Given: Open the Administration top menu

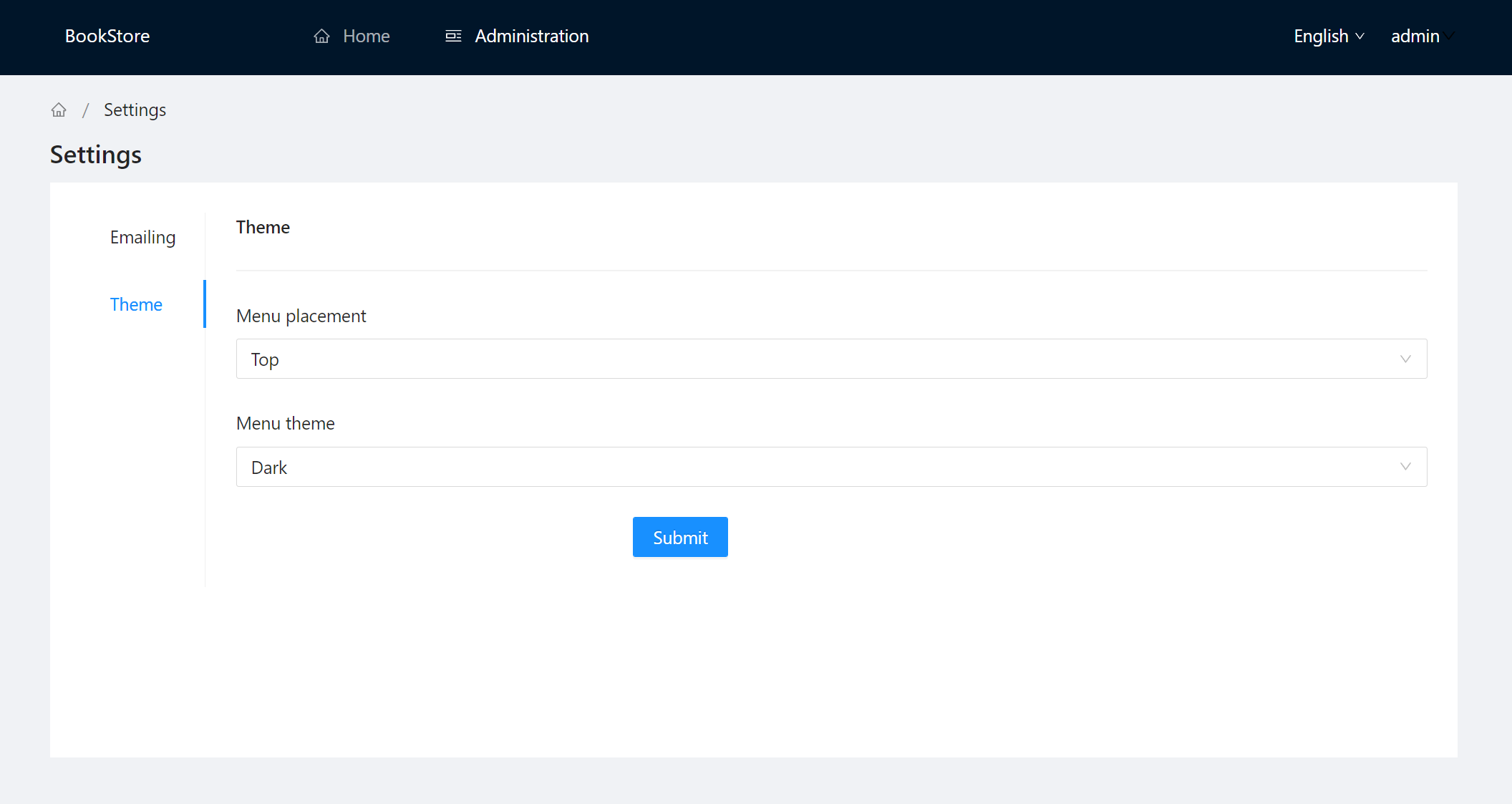Looking at the screenshot, I should 531,36.
